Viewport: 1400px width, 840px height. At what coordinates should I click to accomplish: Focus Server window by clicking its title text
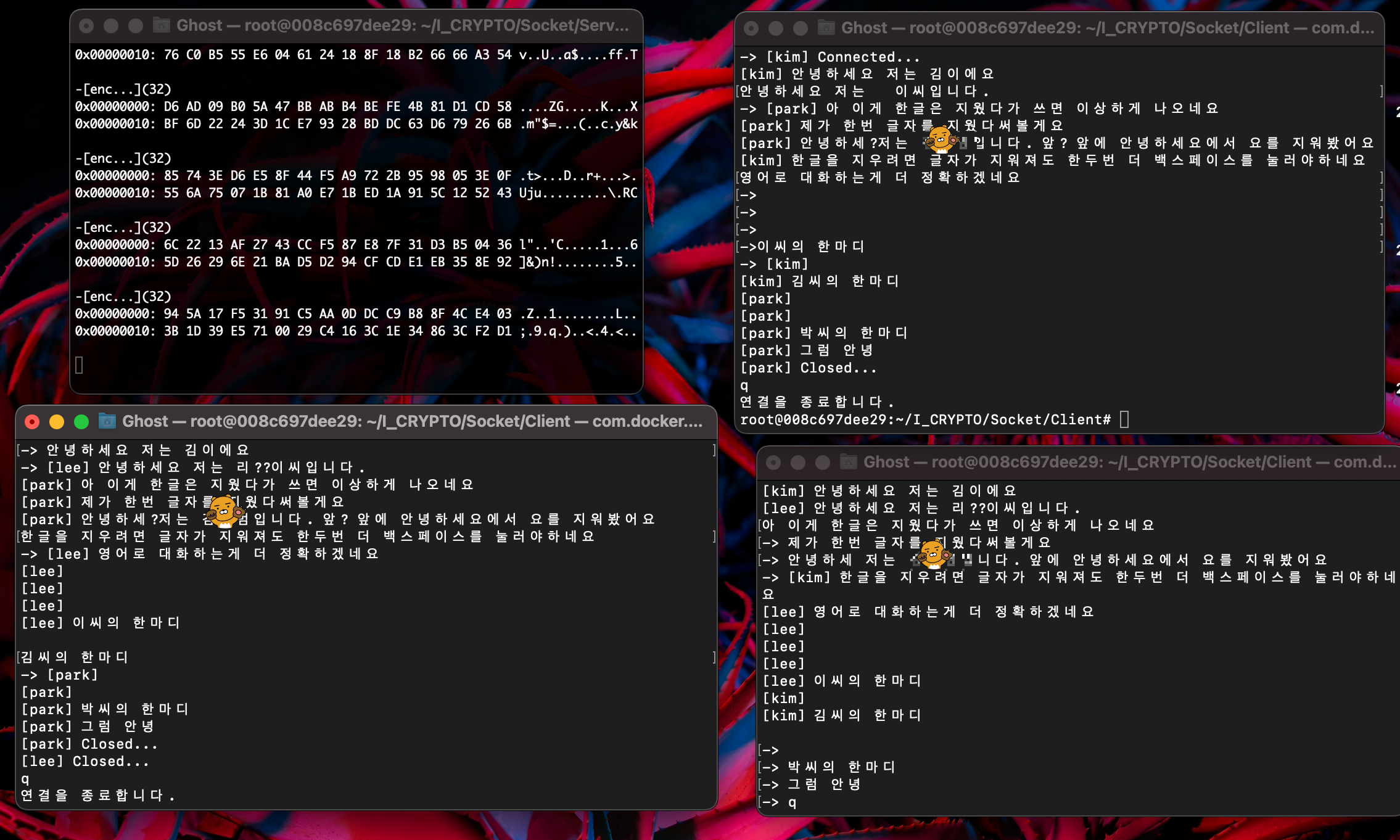click(402, 25)
